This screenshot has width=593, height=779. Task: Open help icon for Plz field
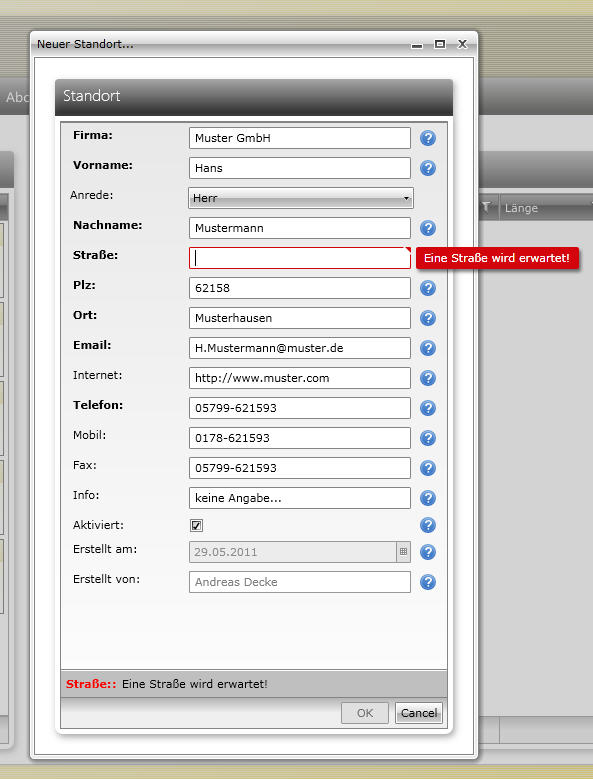[x=428, y=288]
